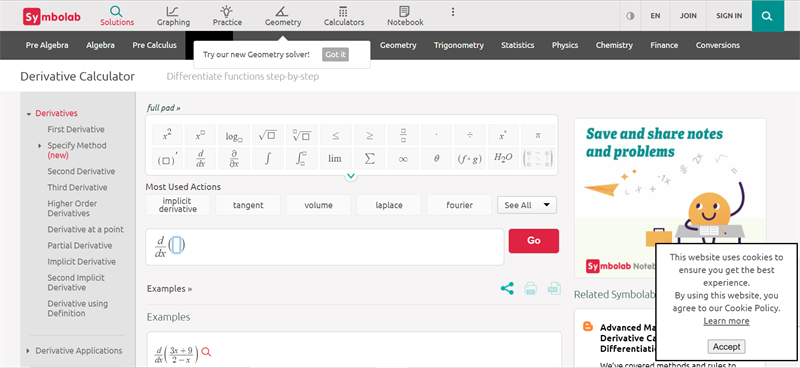Open full pad link
The image size is (800, 368).
point(164,108)
